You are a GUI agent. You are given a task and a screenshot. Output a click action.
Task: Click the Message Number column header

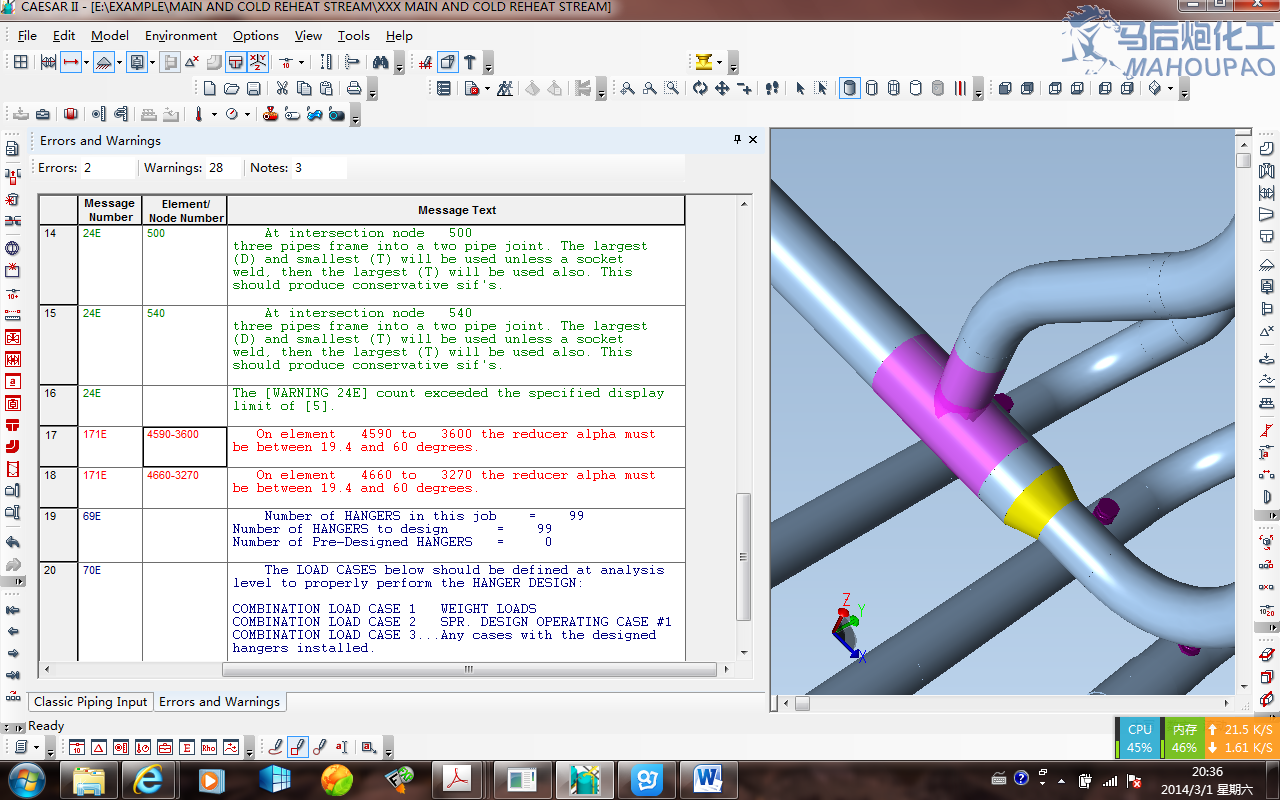point(110,210)
